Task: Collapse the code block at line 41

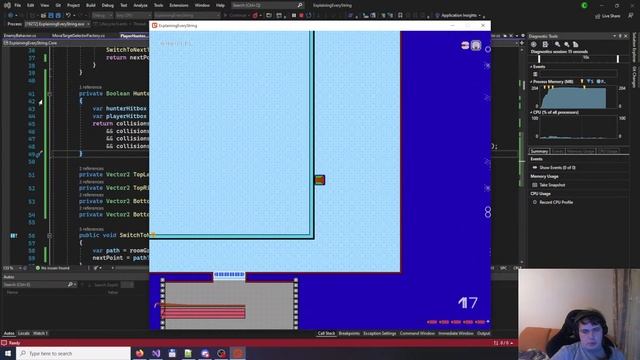Action: (x=49, y=94)
